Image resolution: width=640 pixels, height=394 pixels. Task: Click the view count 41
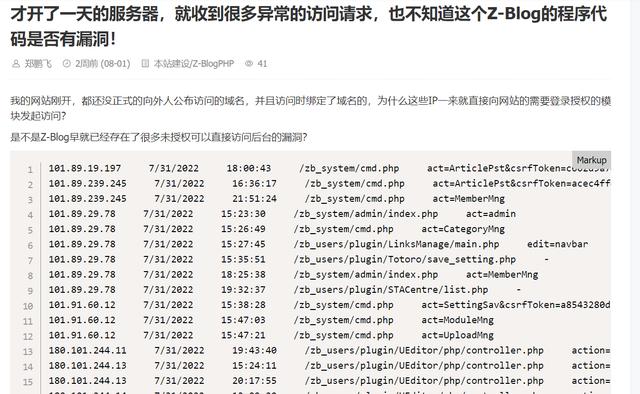(262, 64)
